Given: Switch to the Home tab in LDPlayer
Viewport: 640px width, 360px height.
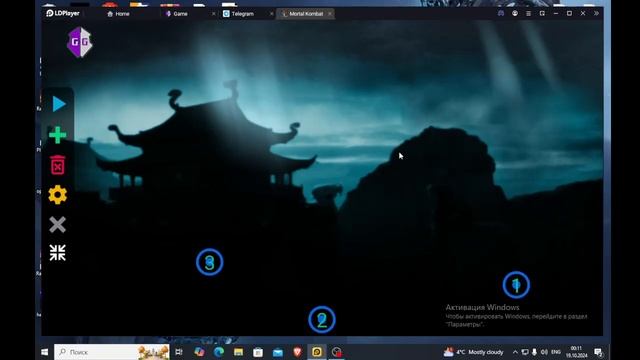Looking at the screenshot, I should tap(118, 14).
